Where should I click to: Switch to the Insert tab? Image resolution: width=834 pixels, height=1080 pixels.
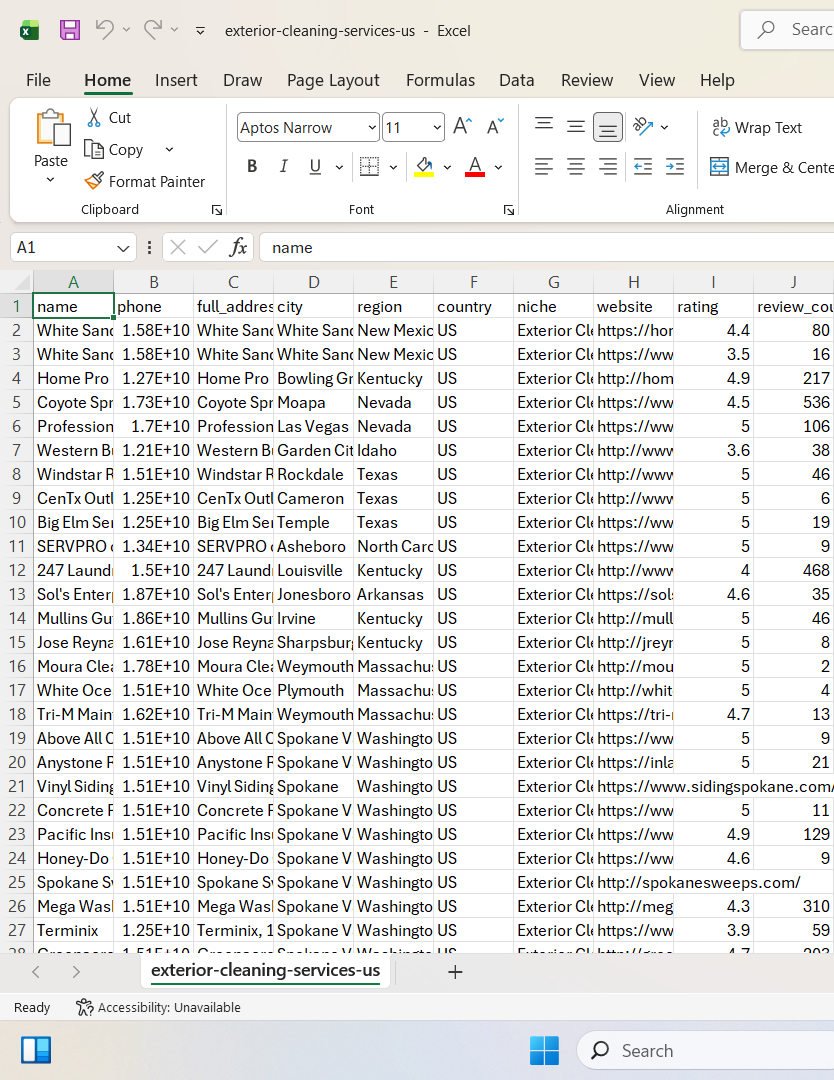(x=176, y=81)
